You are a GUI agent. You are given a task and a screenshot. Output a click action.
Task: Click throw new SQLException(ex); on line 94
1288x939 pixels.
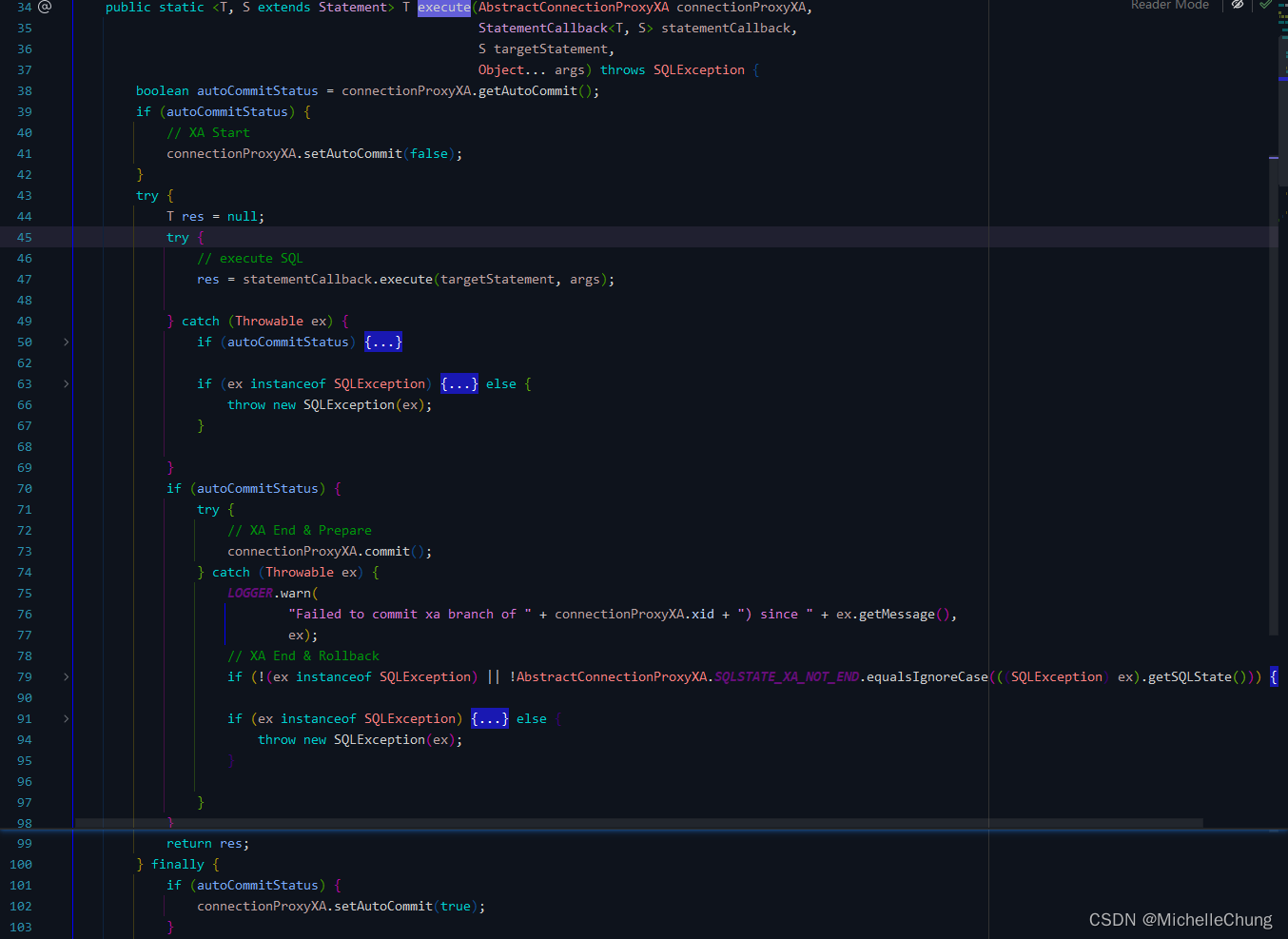[x=361, y=739]
